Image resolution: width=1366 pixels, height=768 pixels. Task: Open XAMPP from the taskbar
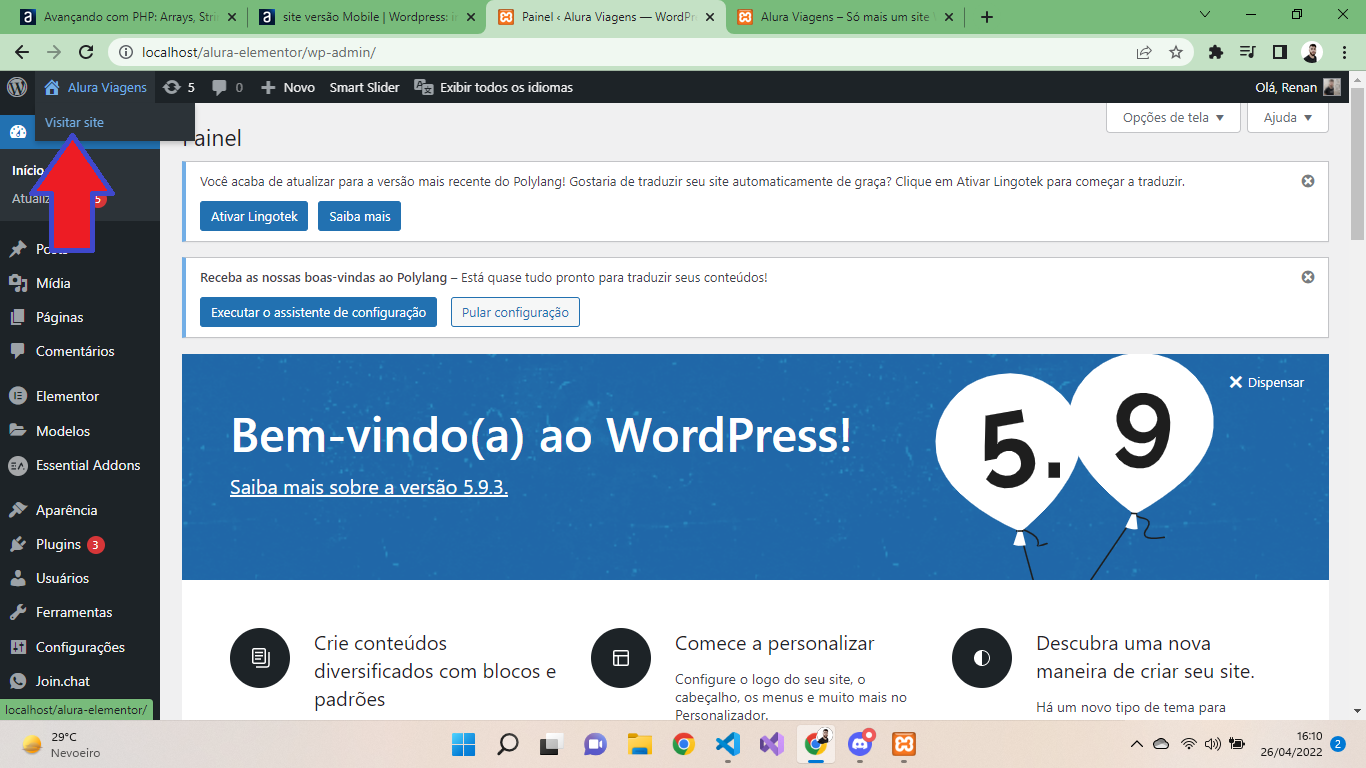[x=904, y=744]
